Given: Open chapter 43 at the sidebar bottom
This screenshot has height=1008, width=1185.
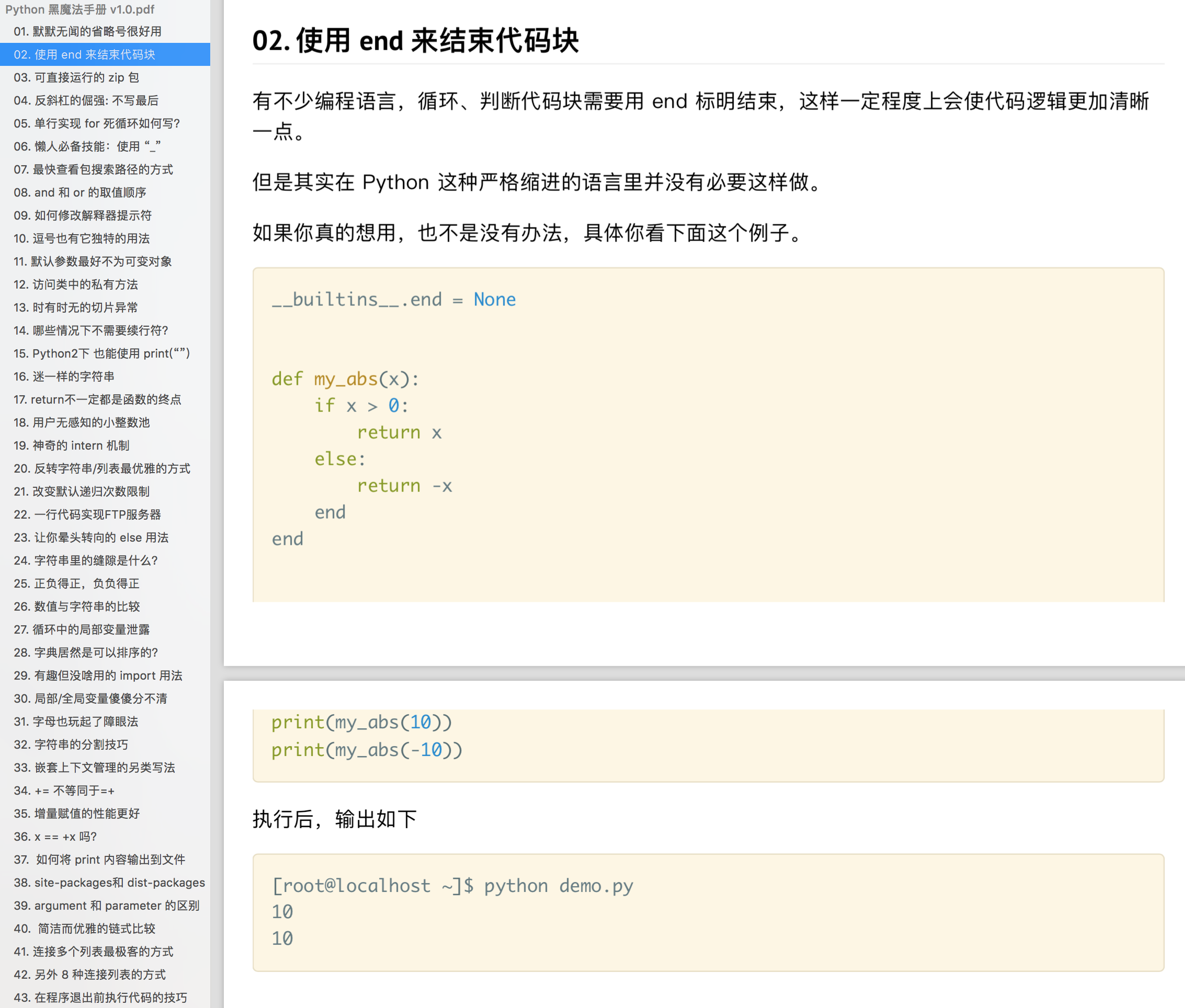Looking at the screenshot, I should click(100, 997).
